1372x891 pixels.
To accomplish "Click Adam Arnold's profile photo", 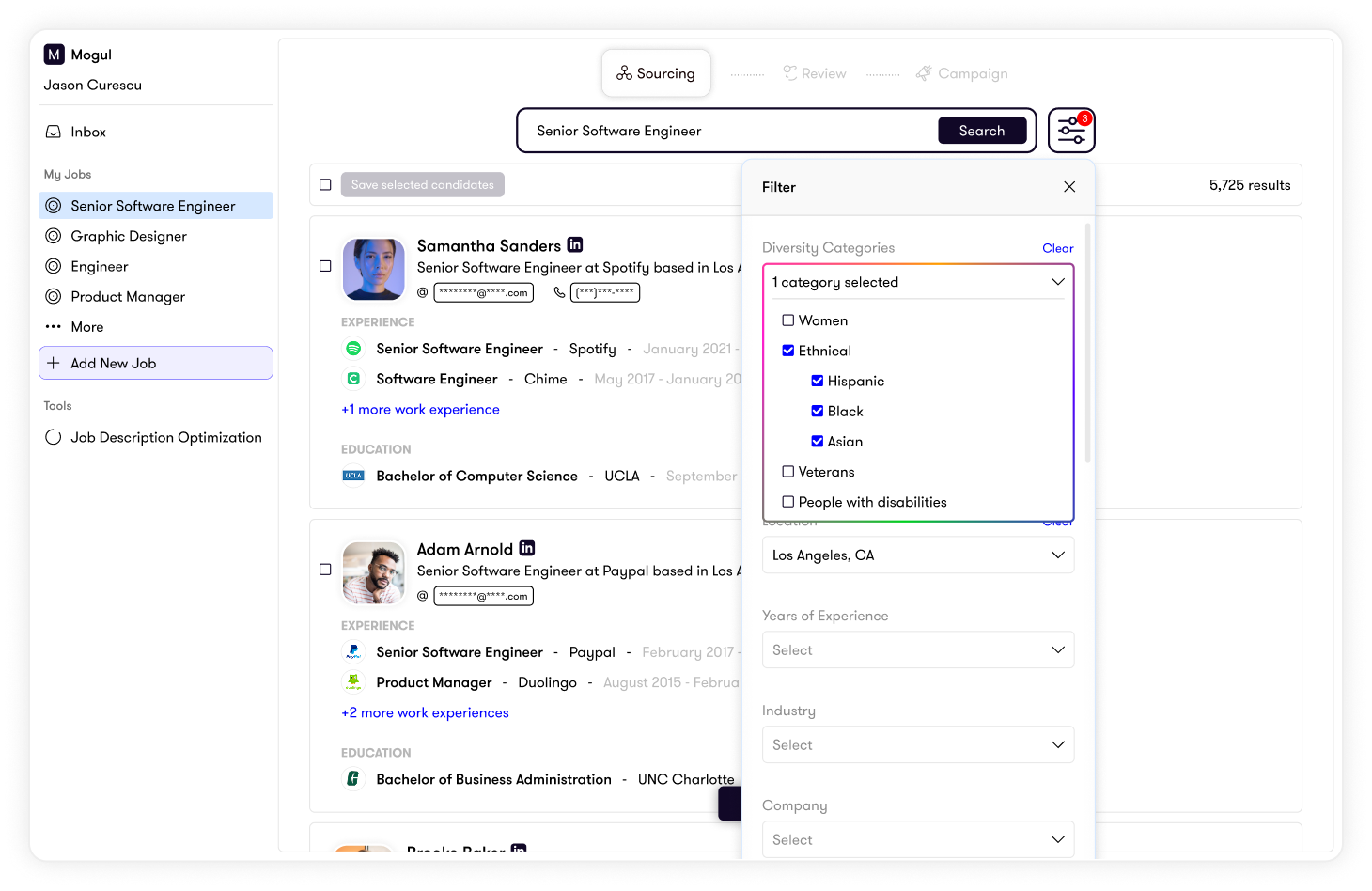I will (x=374, y=572).
